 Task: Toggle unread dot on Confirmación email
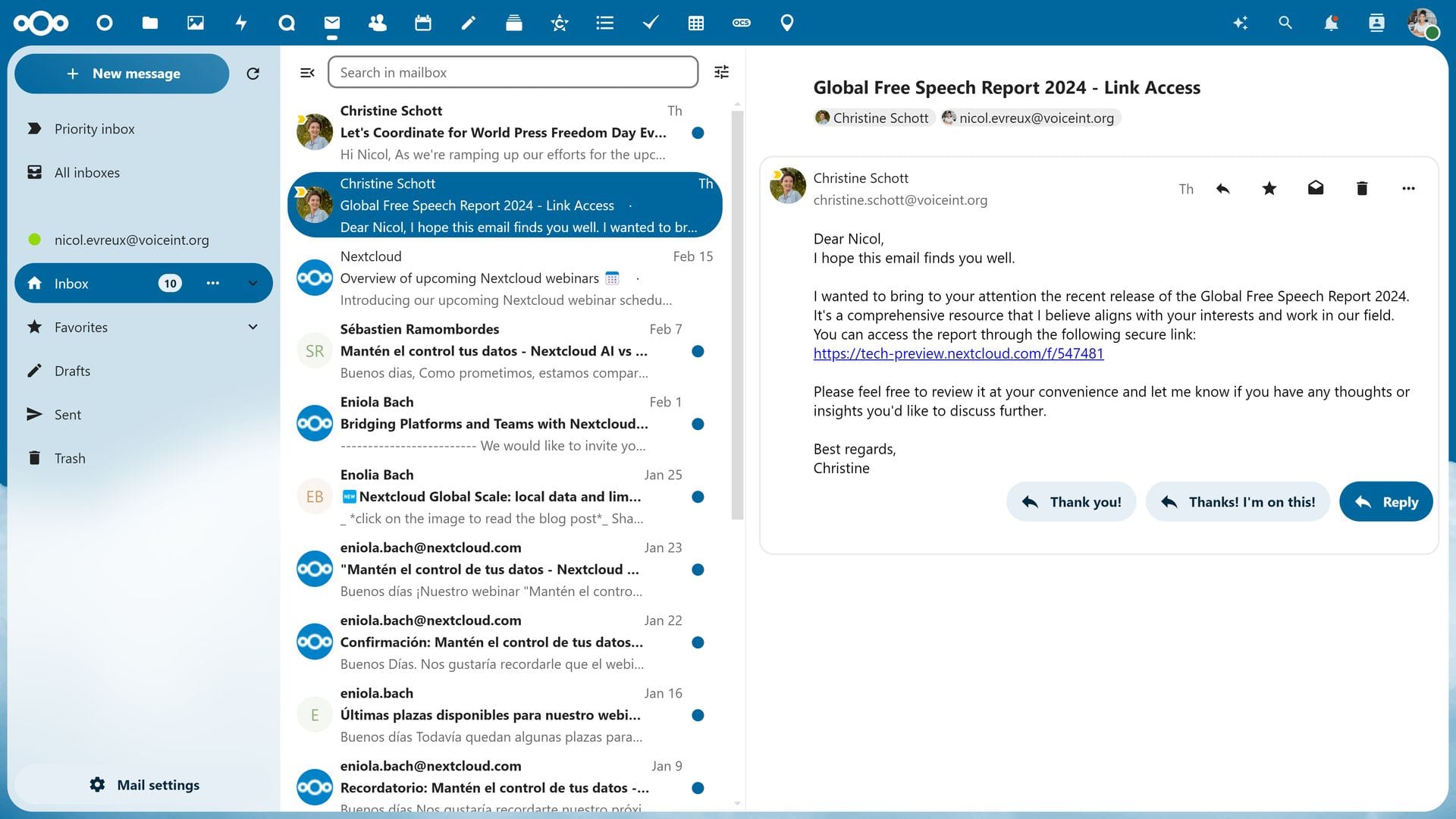tap(698, 642)
